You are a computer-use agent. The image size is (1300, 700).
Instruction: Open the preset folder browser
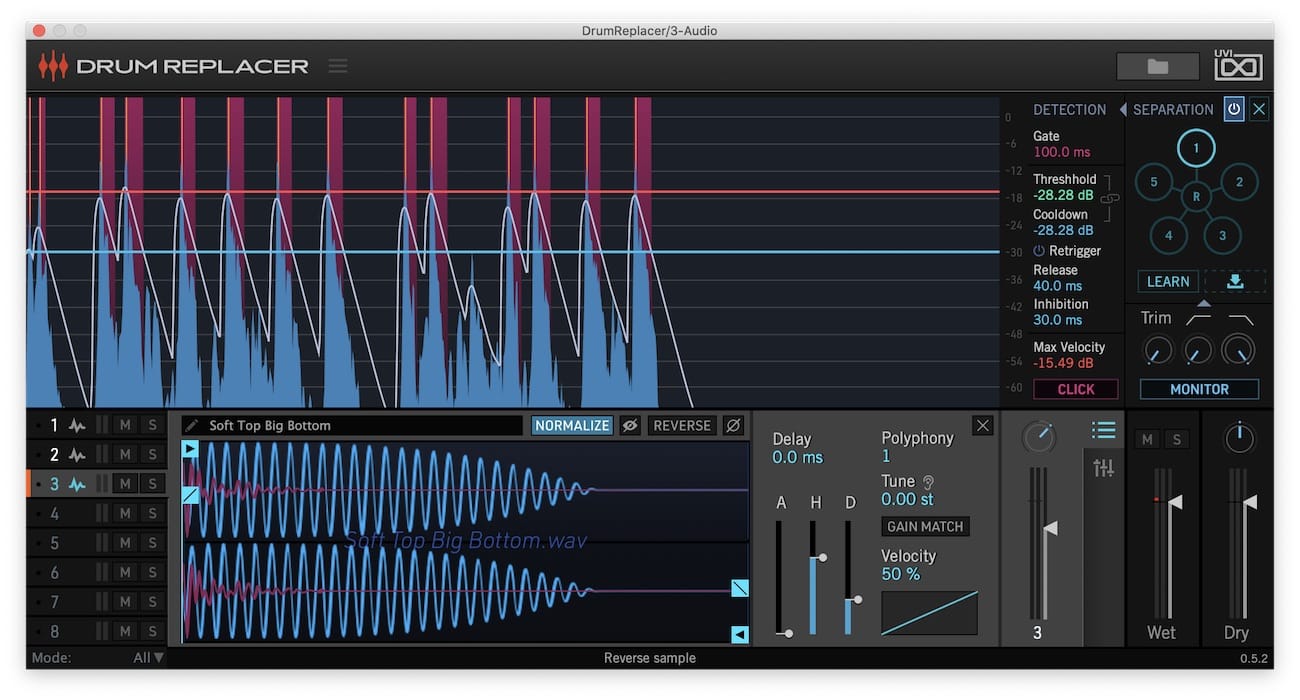point(1158,67)
